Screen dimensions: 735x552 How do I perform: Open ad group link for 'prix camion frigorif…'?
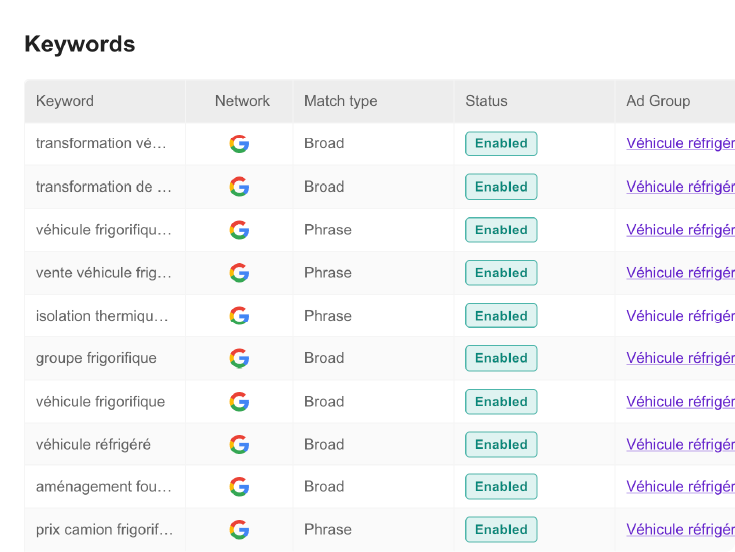(680, 529)
